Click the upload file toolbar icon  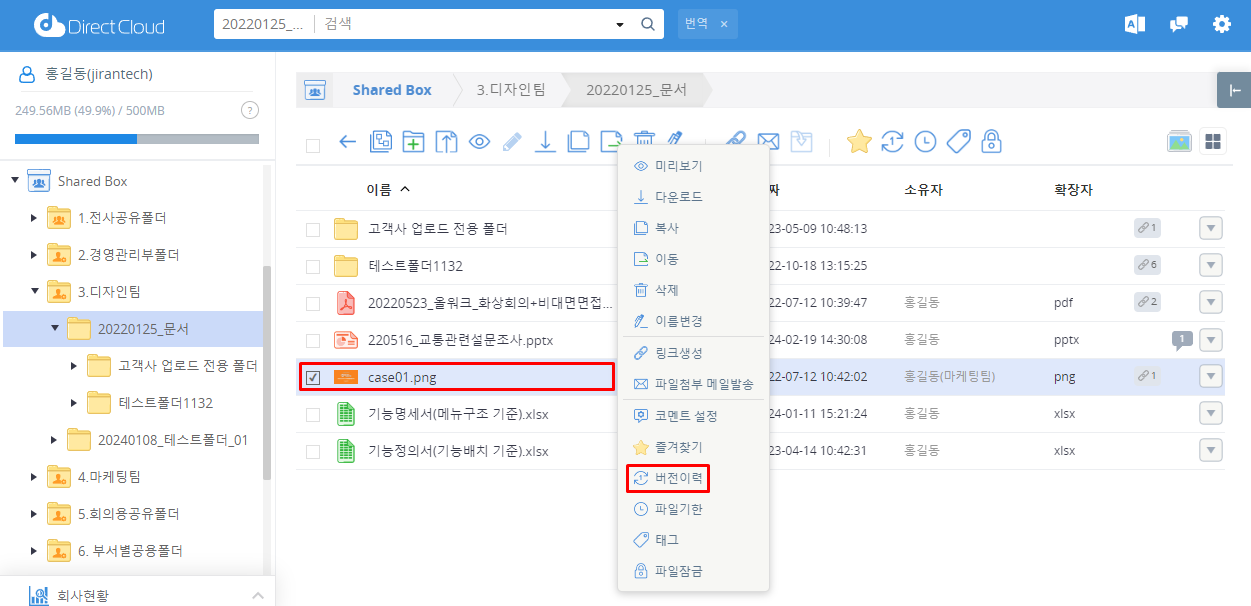(x=446, y=142)
